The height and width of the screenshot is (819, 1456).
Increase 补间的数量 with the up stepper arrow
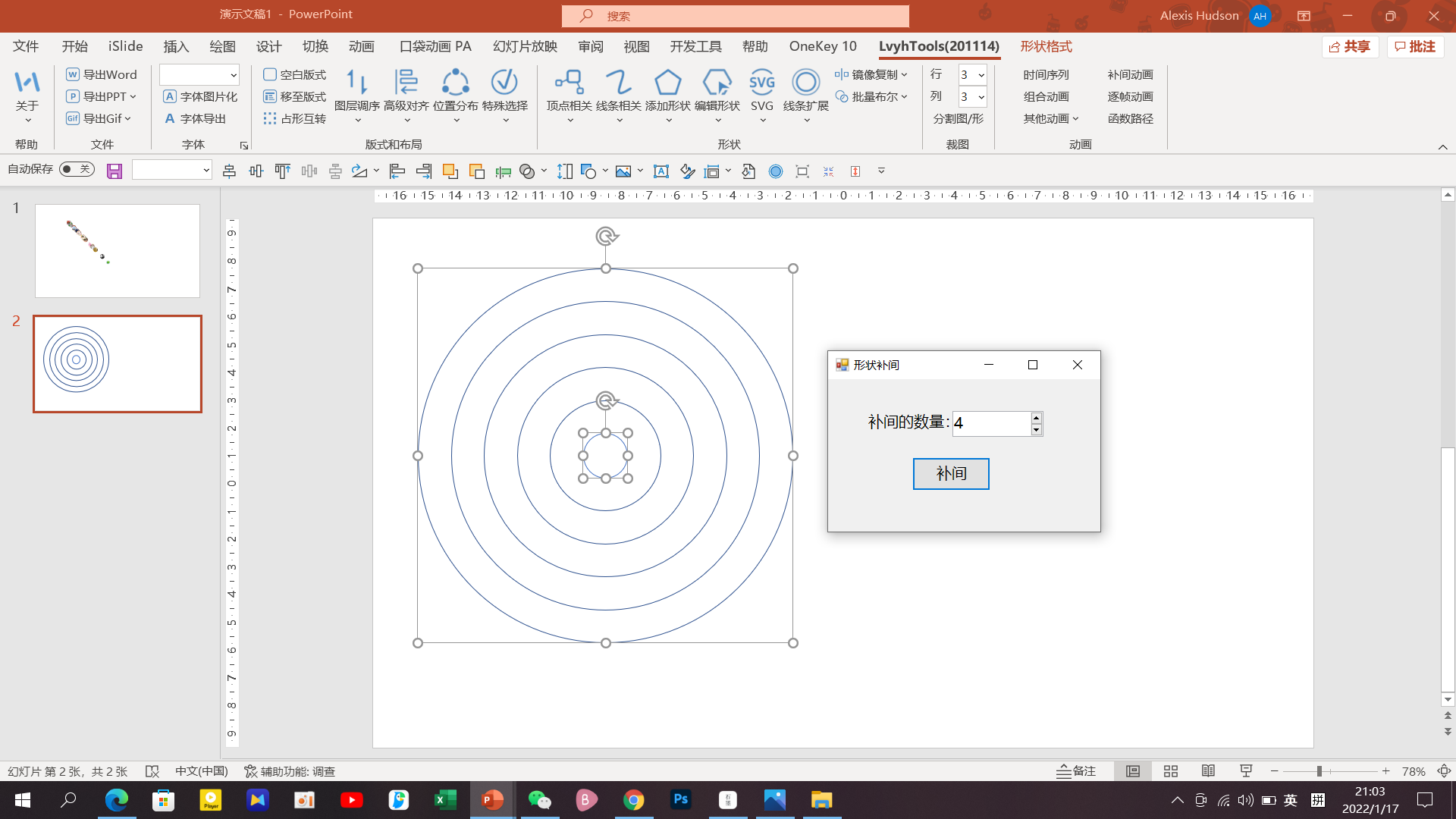pyautogui.click(x=1036, y=417)
